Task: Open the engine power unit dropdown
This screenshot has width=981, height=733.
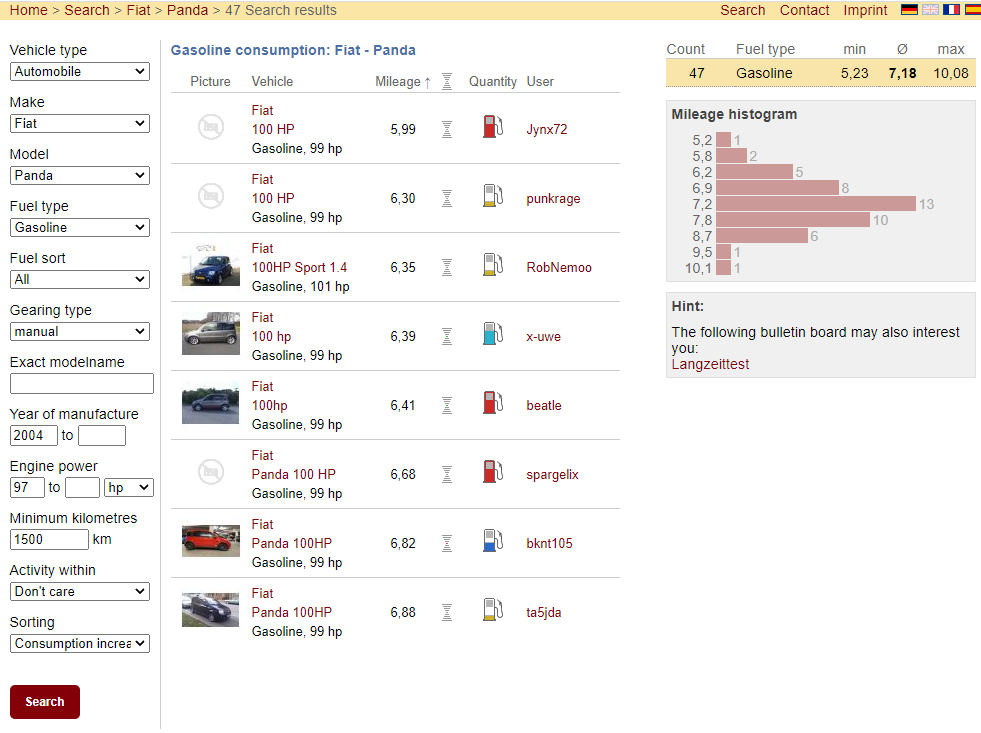Action: click(128, 487)
